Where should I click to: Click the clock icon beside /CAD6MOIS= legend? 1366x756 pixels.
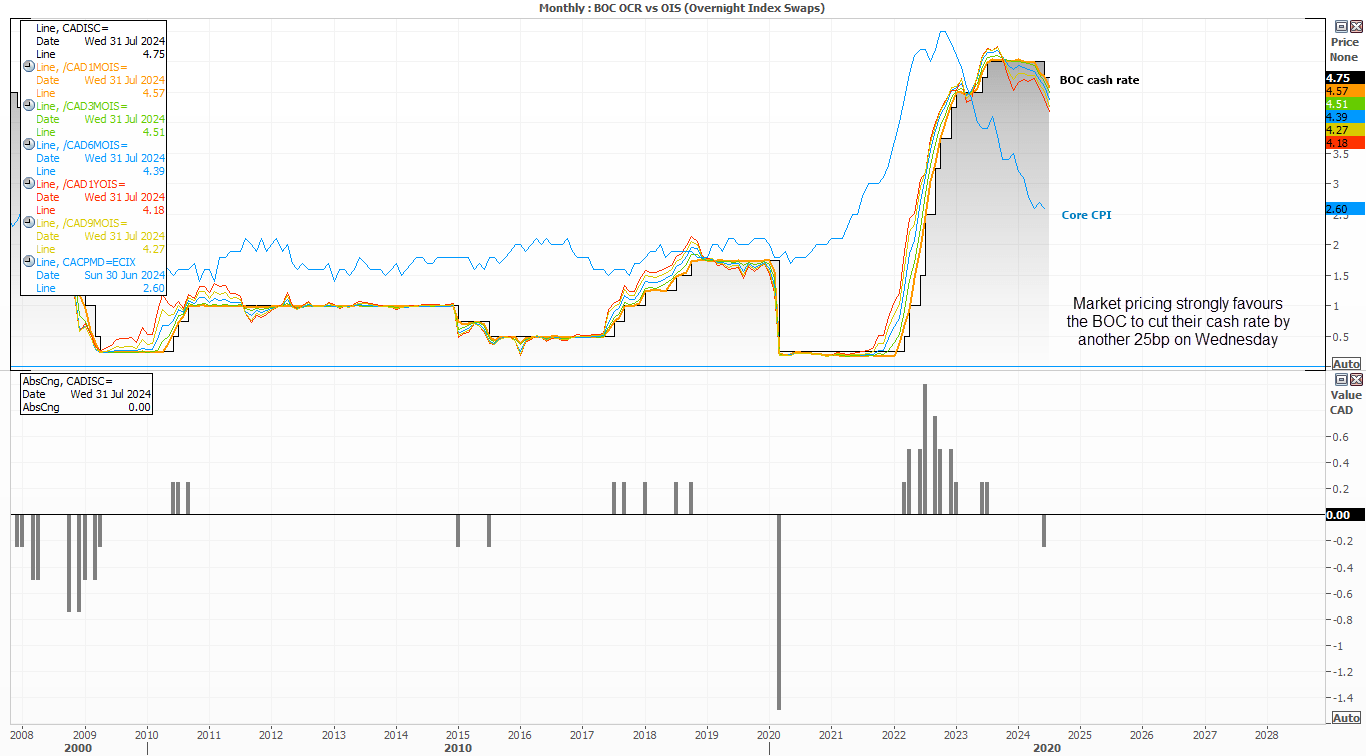(x=28, y=145)
